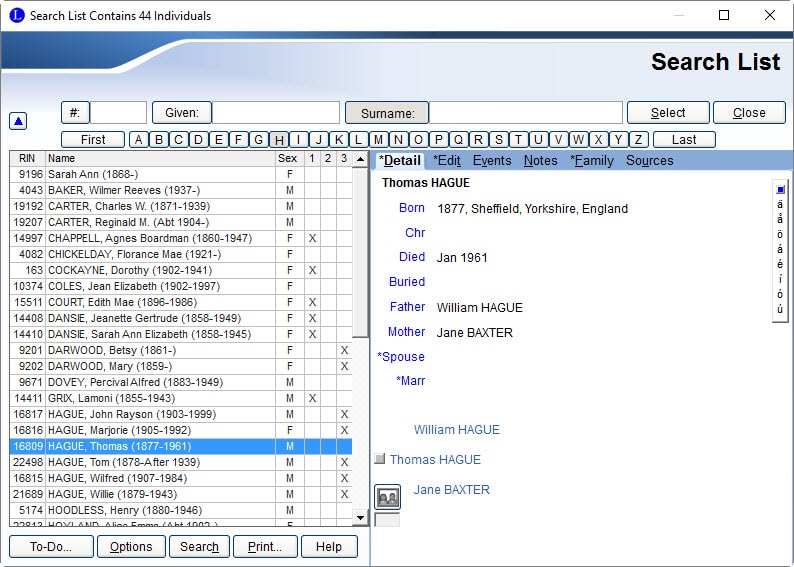794x567 pixels.
Task: Click the Select button
Action: (668, 112)
